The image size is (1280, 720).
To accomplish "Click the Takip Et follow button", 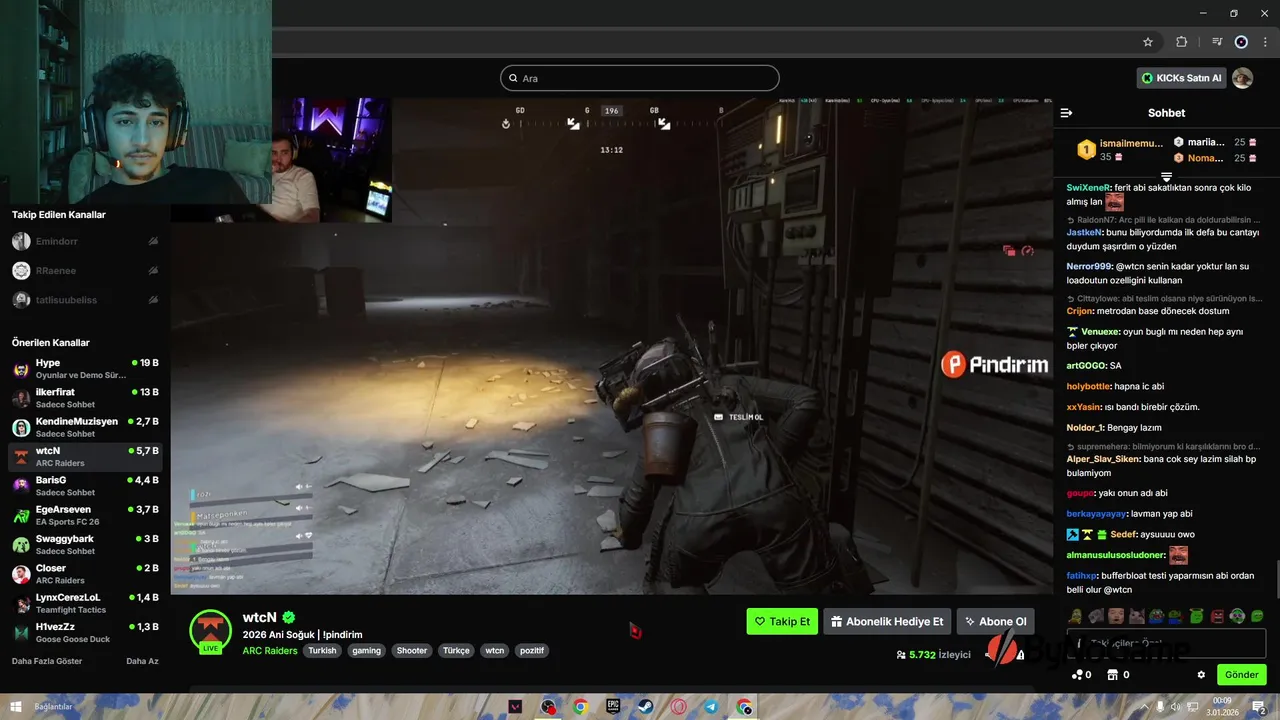I will coord(782,621).
